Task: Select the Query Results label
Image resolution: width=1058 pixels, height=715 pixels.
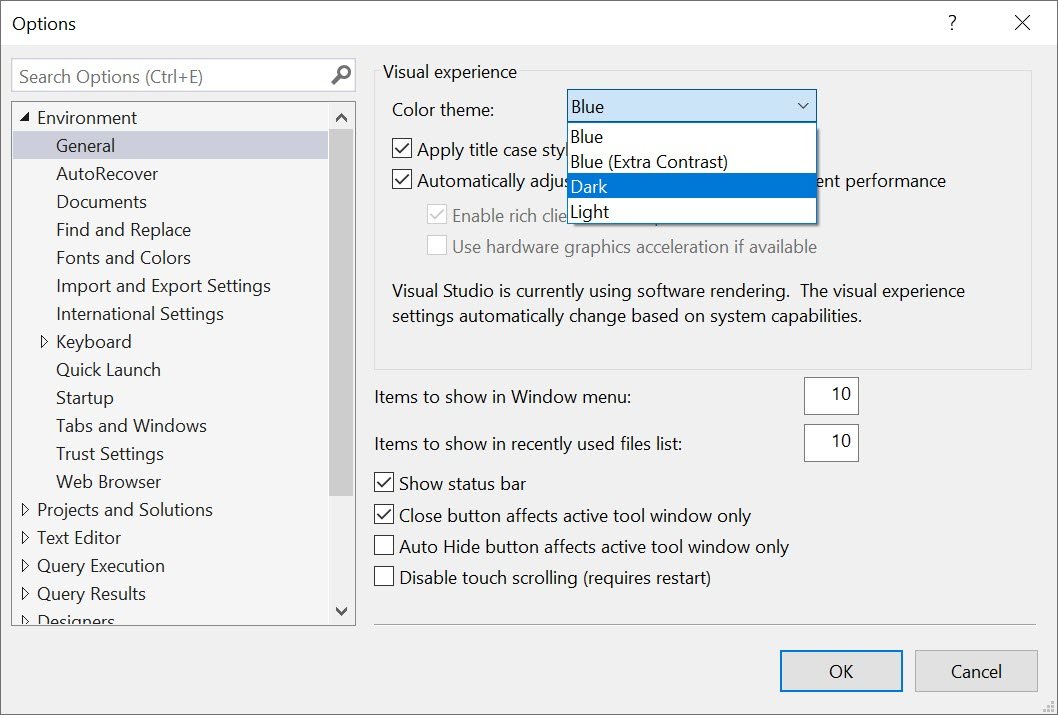Action: point(91,594)
